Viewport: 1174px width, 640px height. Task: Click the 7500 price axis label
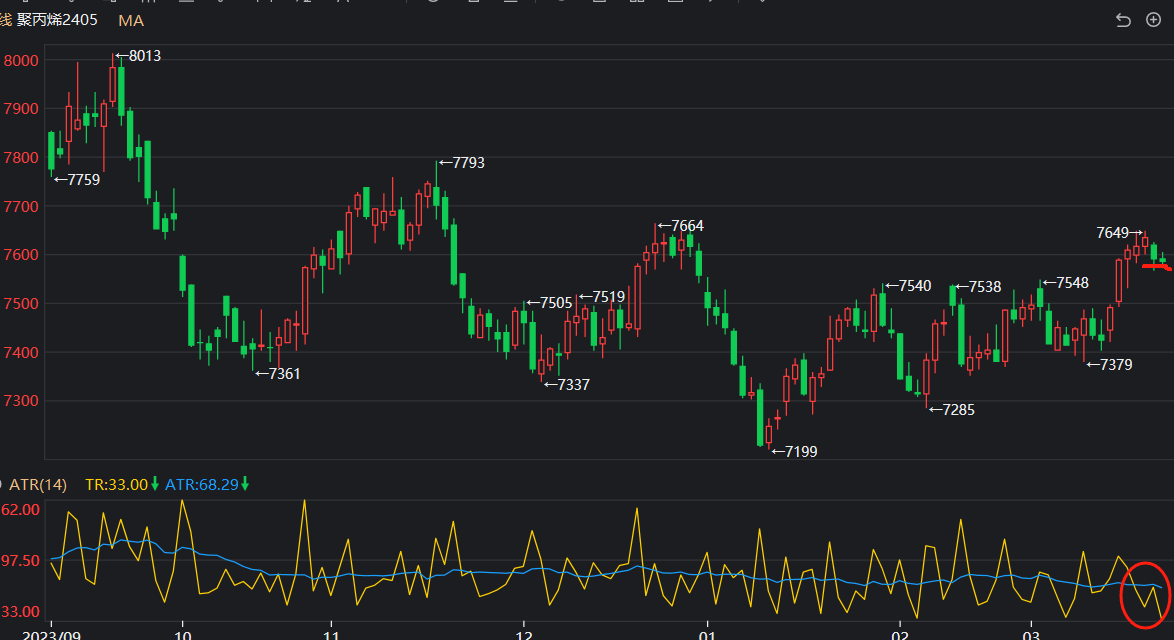(21, 304)
